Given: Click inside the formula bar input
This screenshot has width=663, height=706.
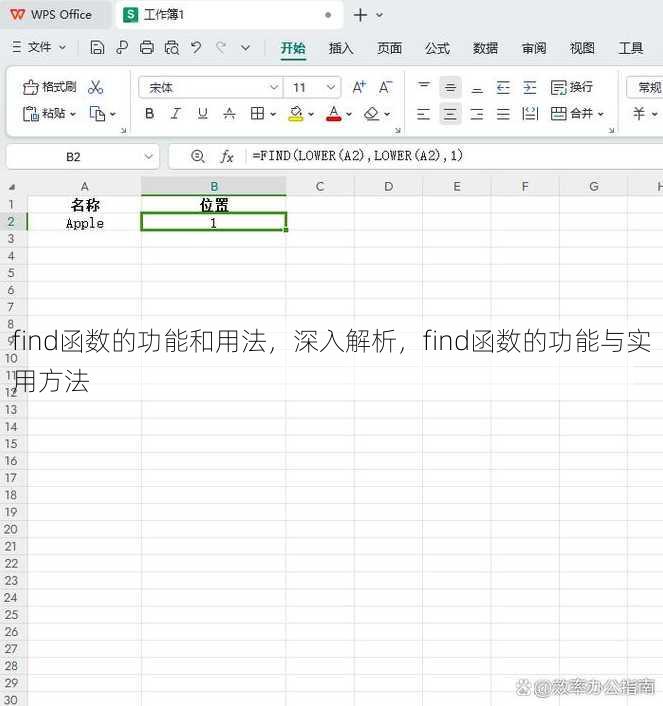Looking at the screenshot, I should click(x=455, y=156).
